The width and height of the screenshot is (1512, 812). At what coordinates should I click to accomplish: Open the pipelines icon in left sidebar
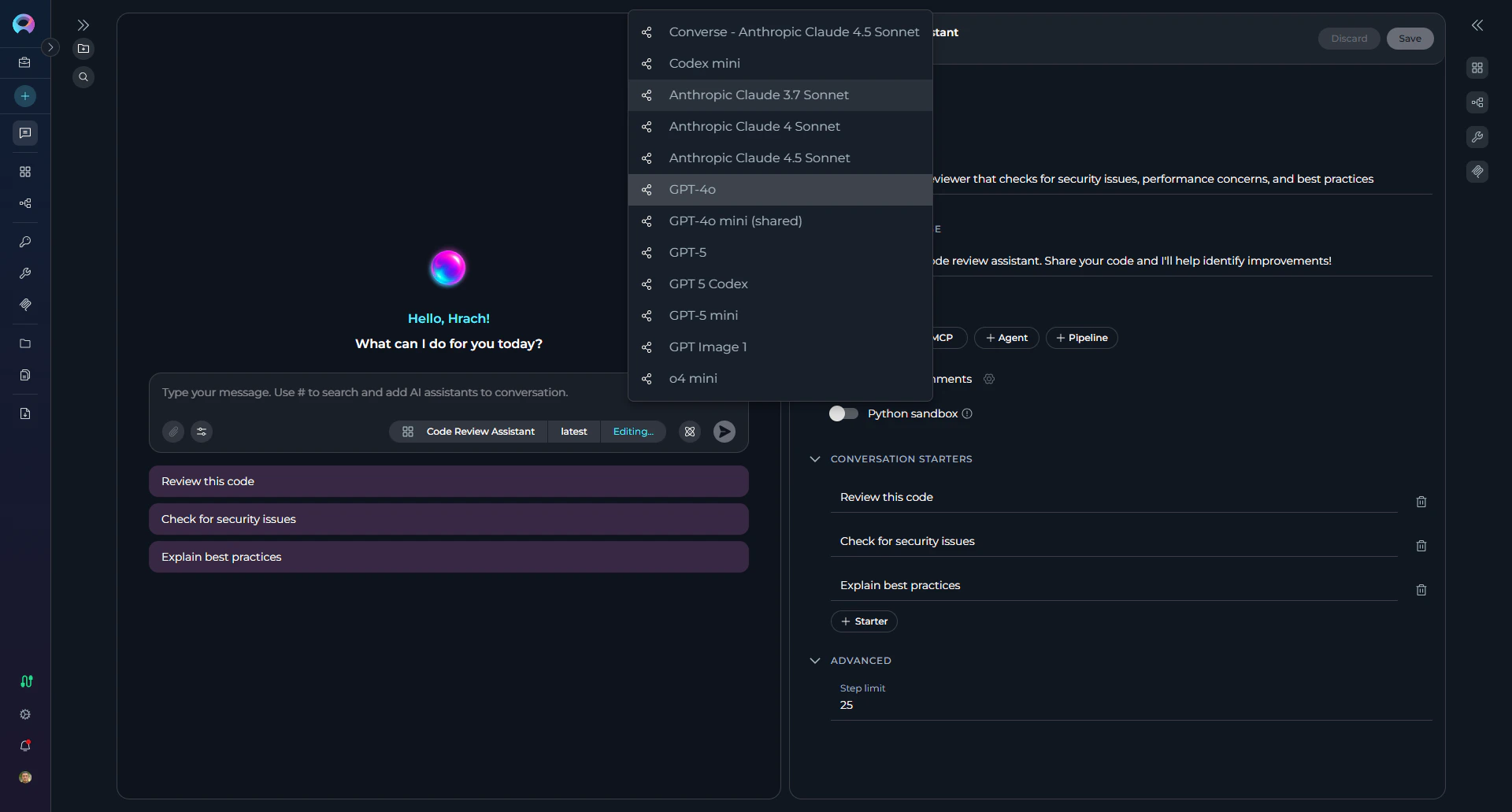point(24,203)
